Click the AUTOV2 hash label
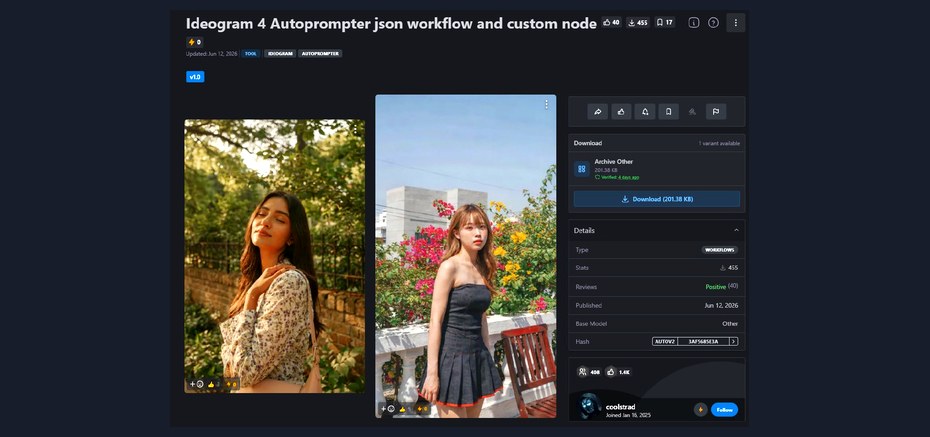 tap(665, 342)
